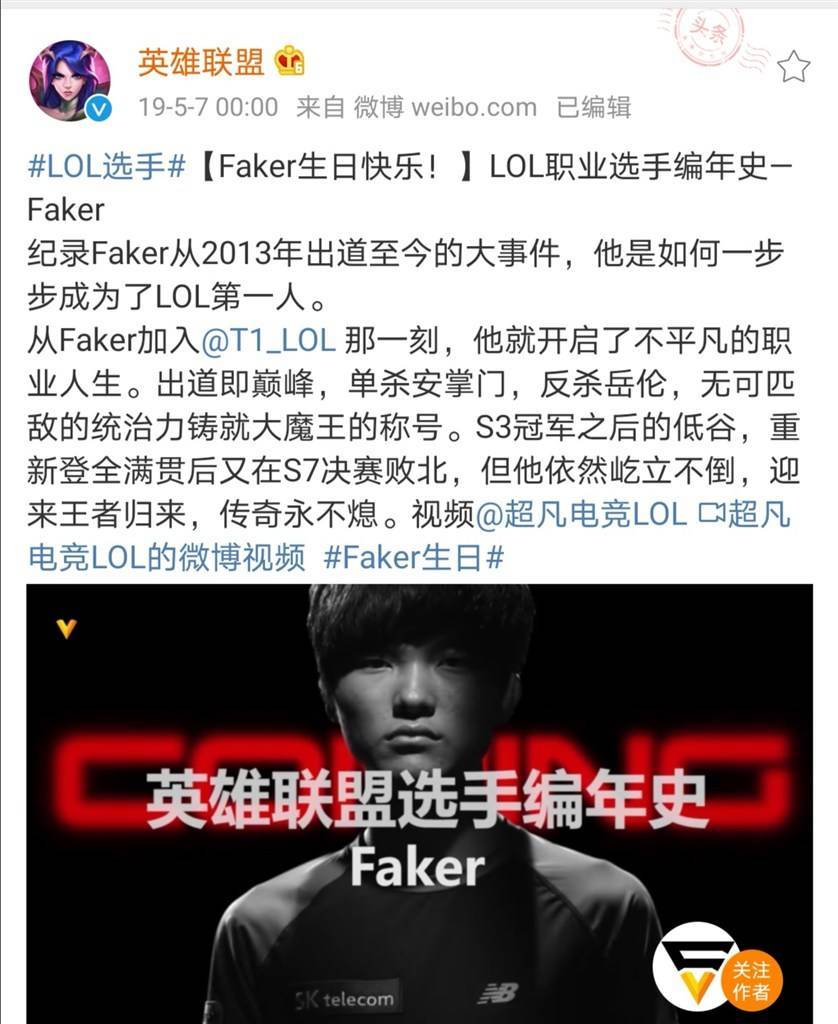Open the @超凡电竞LOL mention
Viewport: 838px width, 1024px height.
click(x=581, y=514)
